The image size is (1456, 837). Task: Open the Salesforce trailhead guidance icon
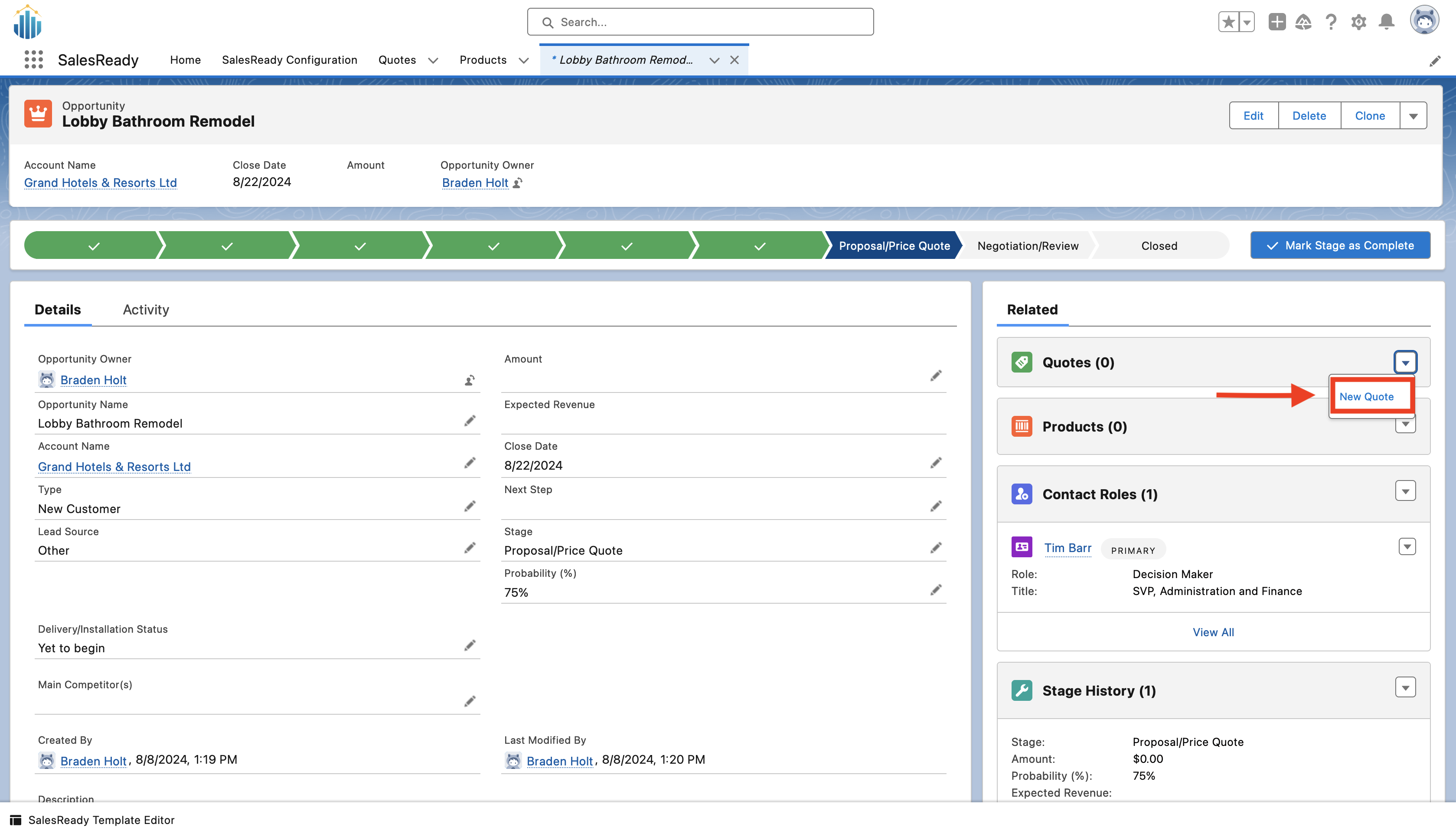pos(1303,22)
